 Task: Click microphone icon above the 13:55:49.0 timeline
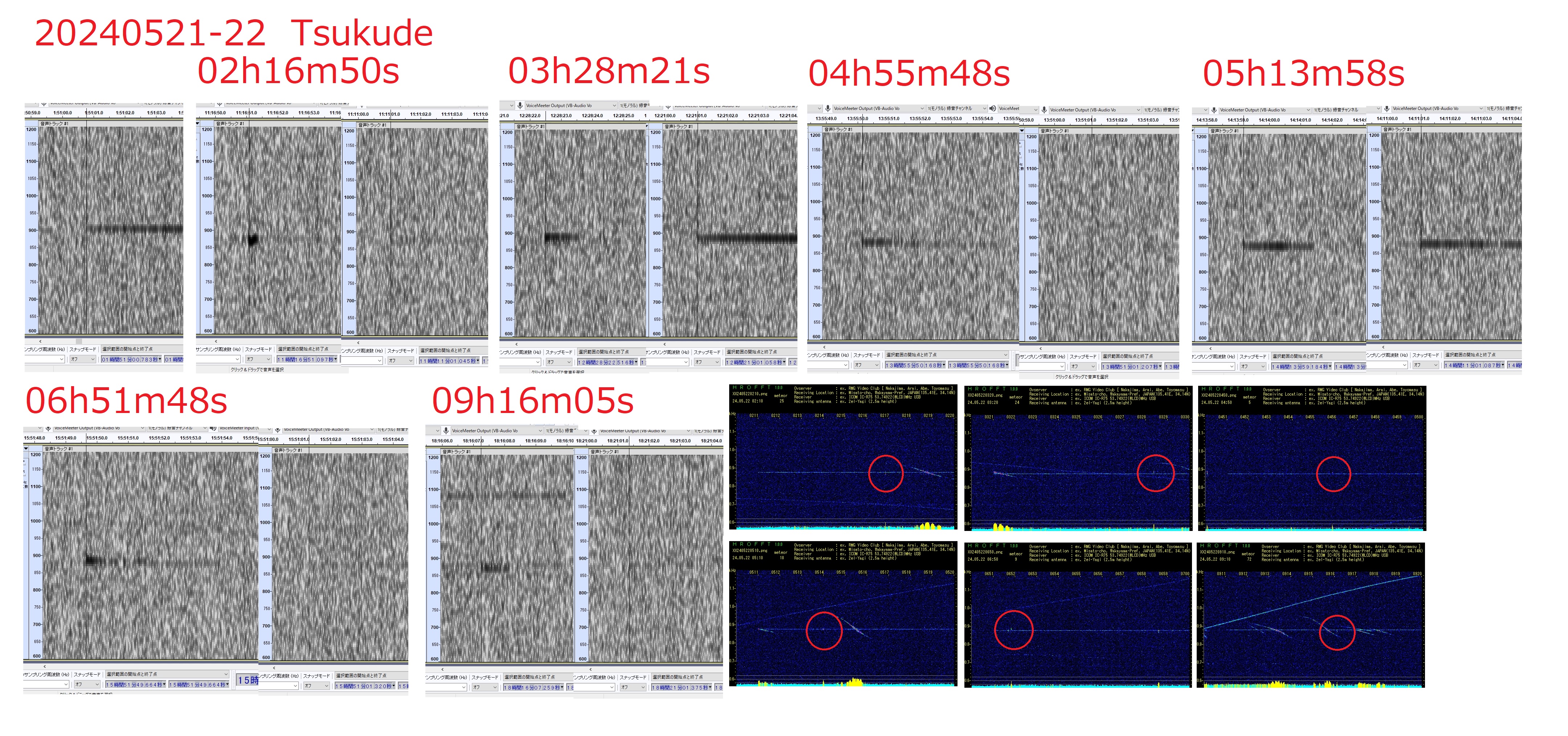click(x=827, y=109)
